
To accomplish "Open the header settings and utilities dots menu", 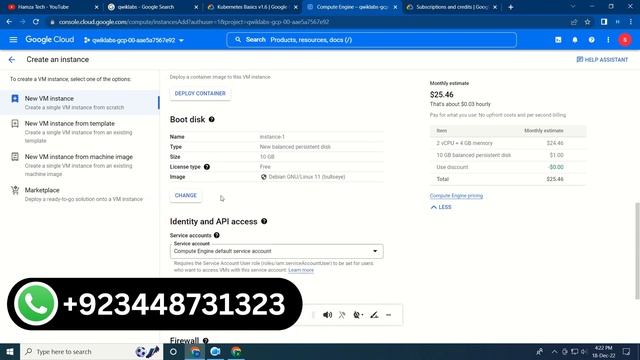I will (608, 40).
